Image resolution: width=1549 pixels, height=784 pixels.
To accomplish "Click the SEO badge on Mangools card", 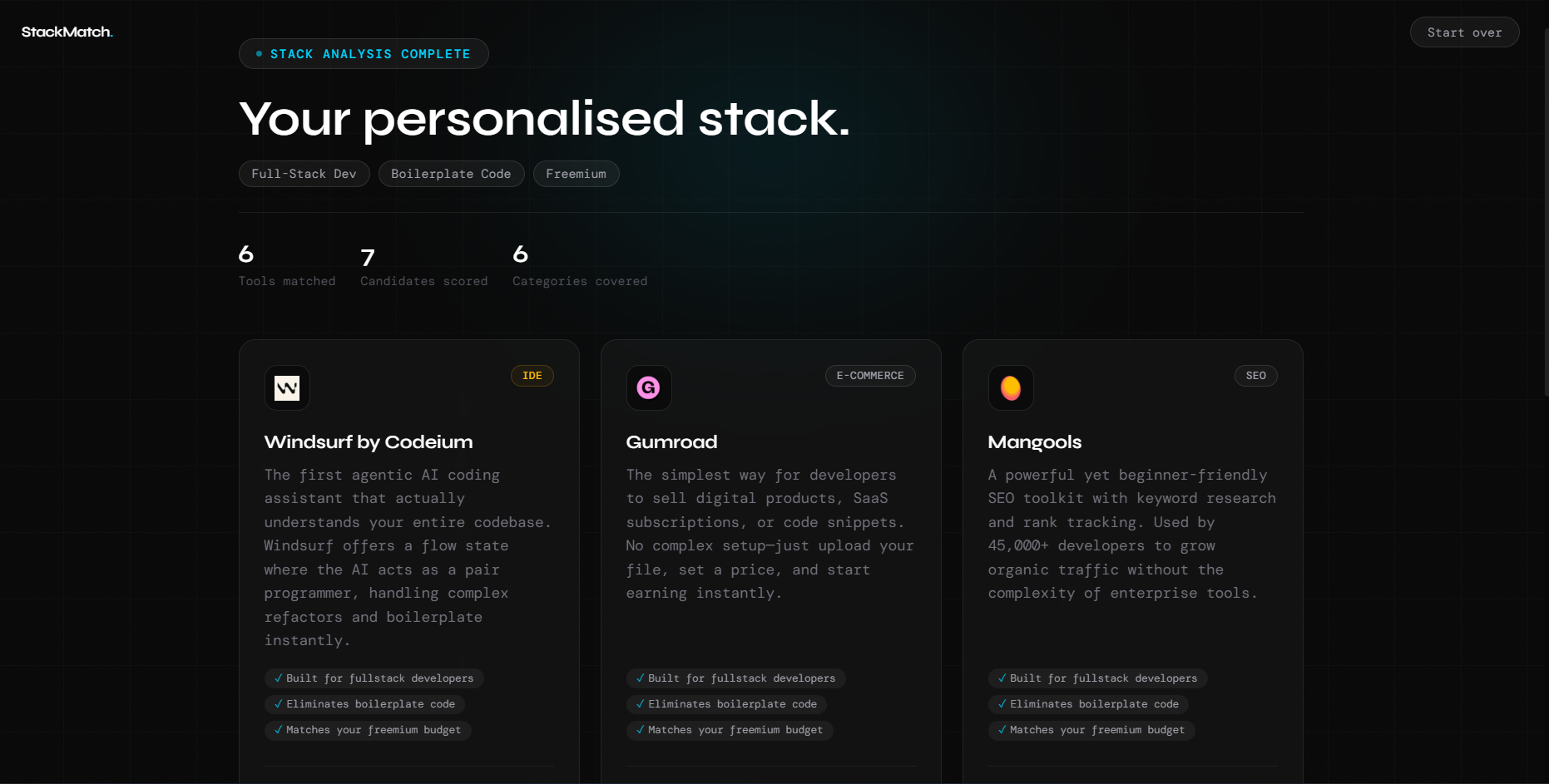I will (1255, 375).
